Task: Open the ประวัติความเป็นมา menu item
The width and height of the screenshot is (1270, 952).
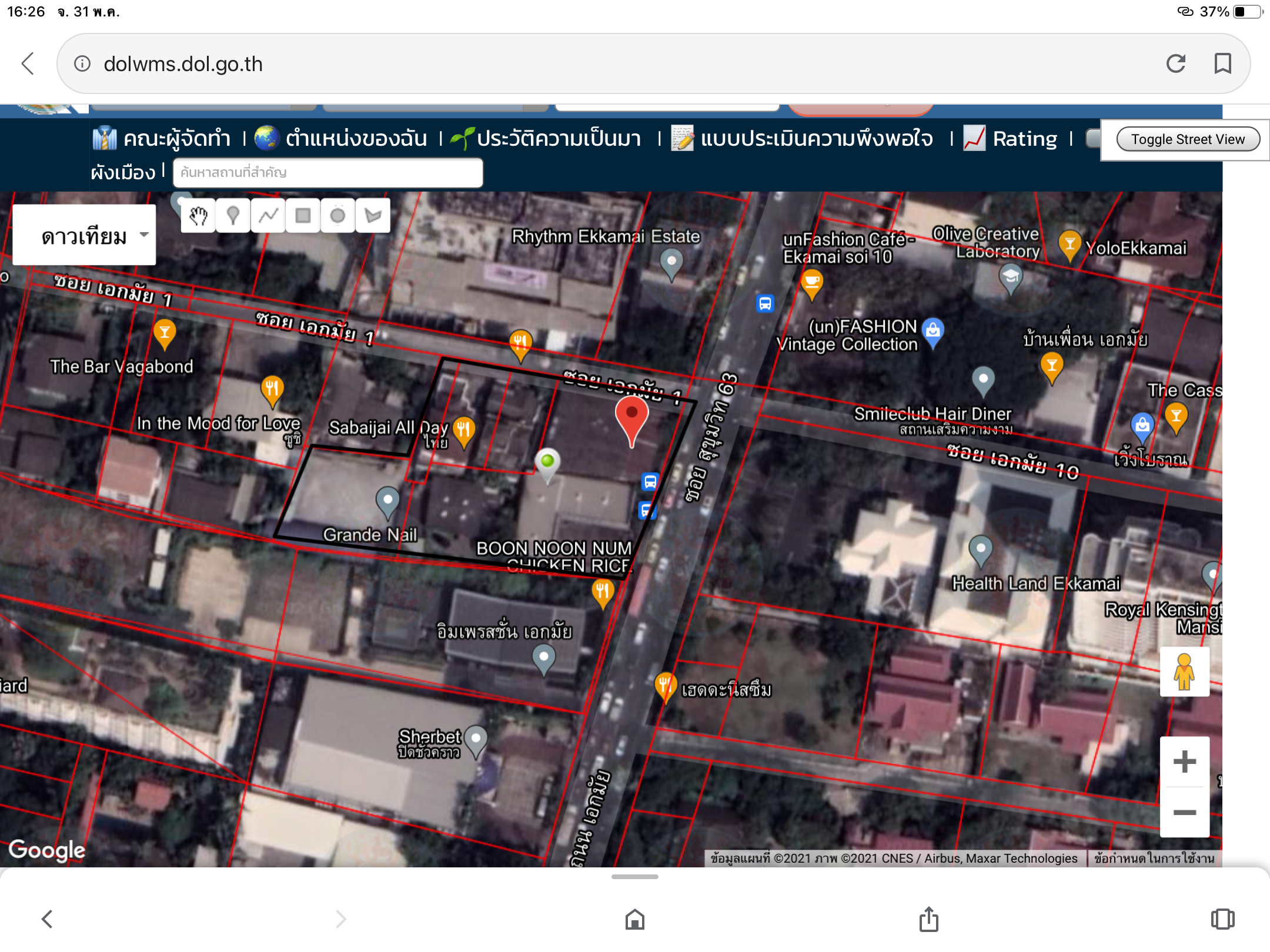Action: click(546, 139)
